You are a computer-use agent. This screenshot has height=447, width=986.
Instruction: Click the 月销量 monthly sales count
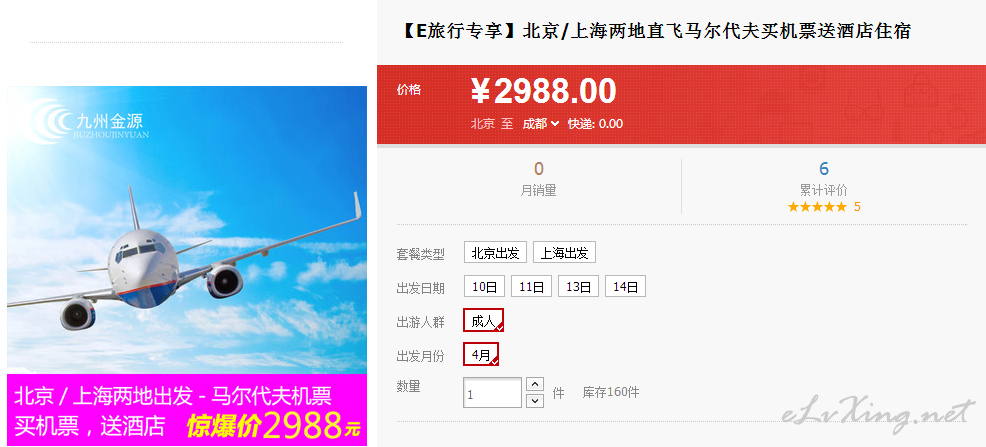click(538, 168)
